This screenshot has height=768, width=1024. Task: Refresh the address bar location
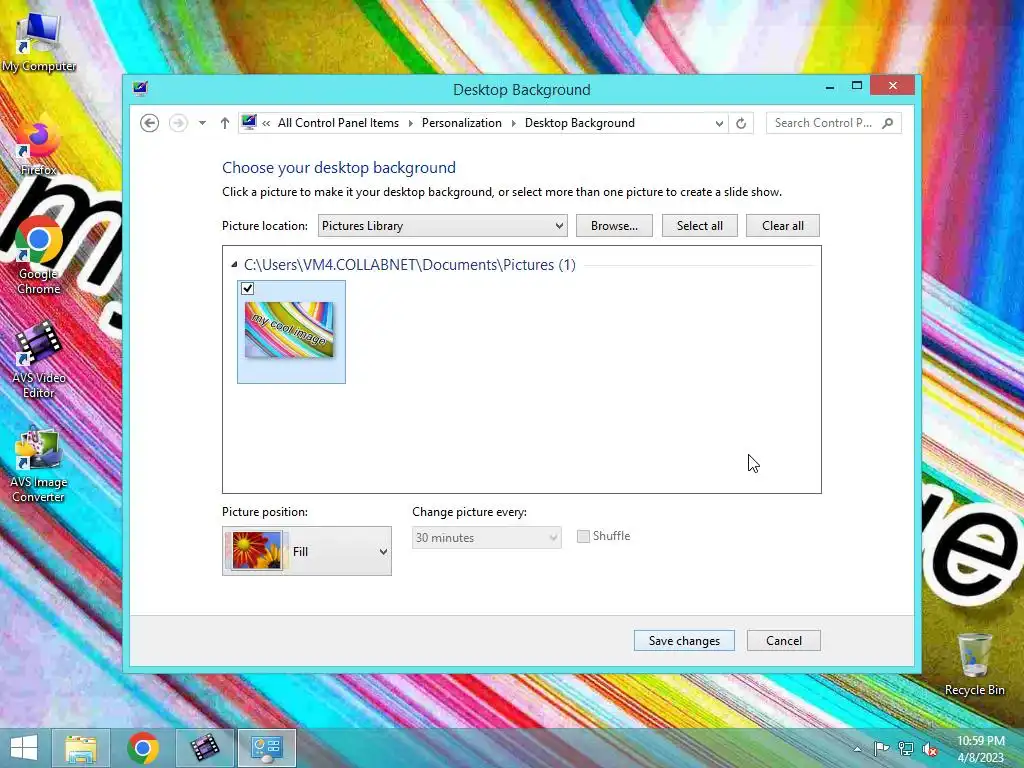(741, 123)
